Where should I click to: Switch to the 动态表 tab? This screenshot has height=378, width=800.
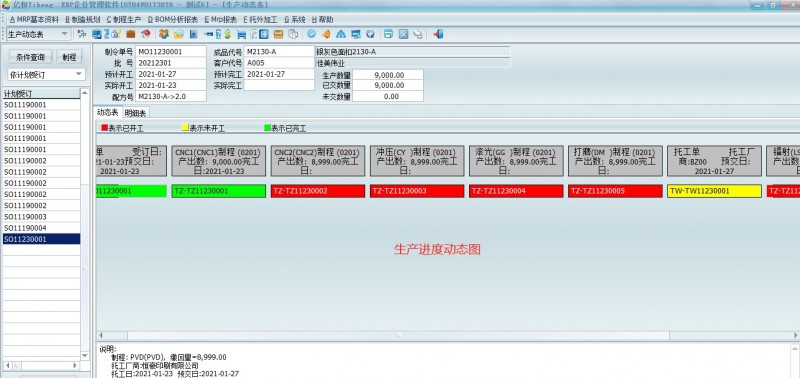click(108, 113)
